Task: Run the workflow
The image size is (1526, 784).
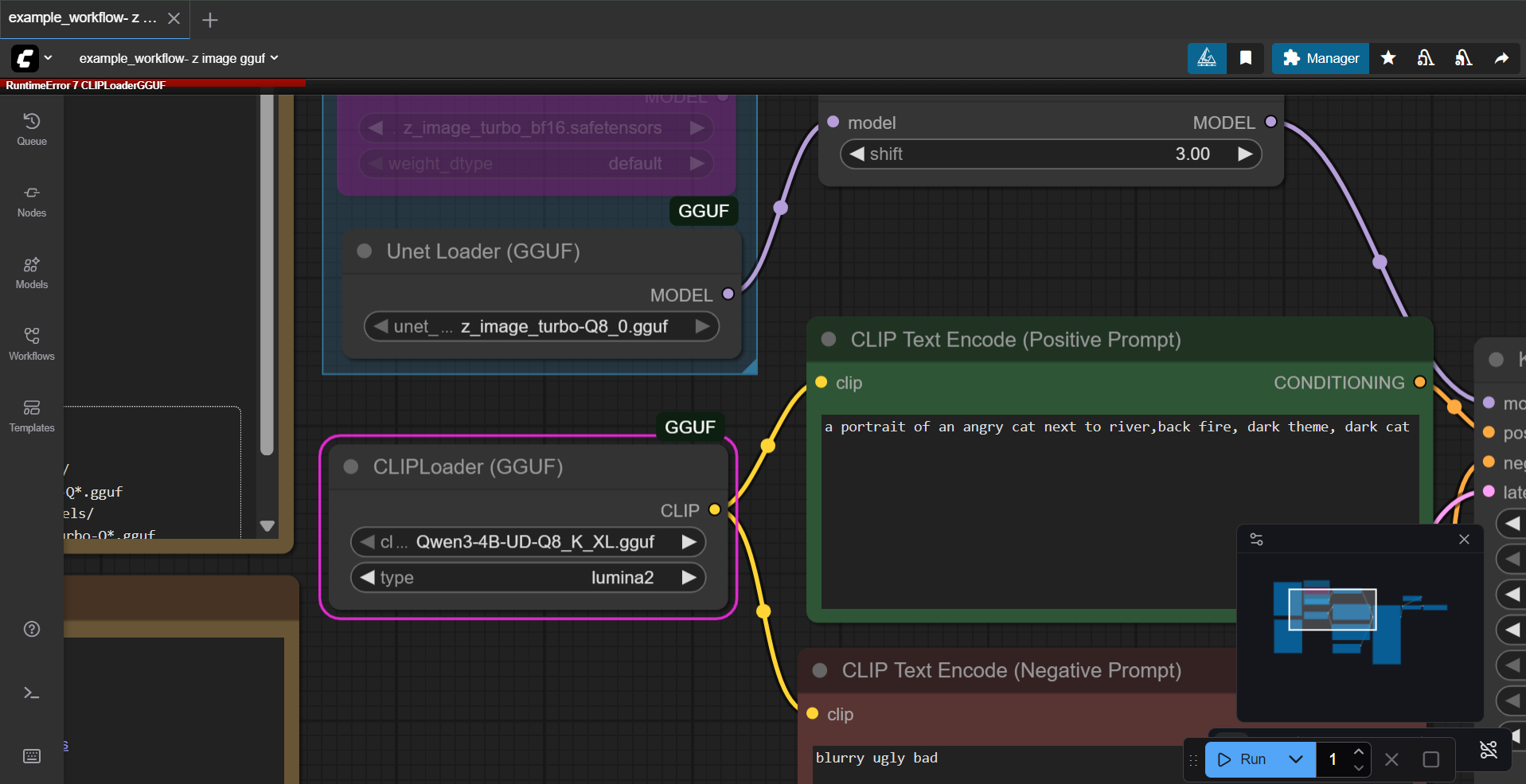Action: tap(1243, 759)
